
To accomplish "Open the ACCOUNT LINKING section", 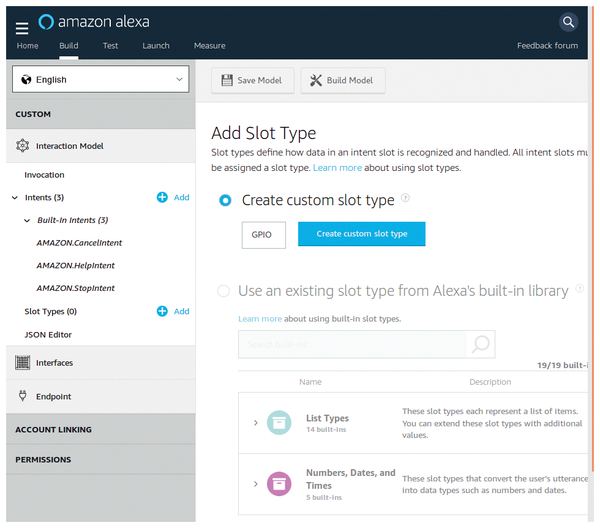I will [x=101, y=429].
